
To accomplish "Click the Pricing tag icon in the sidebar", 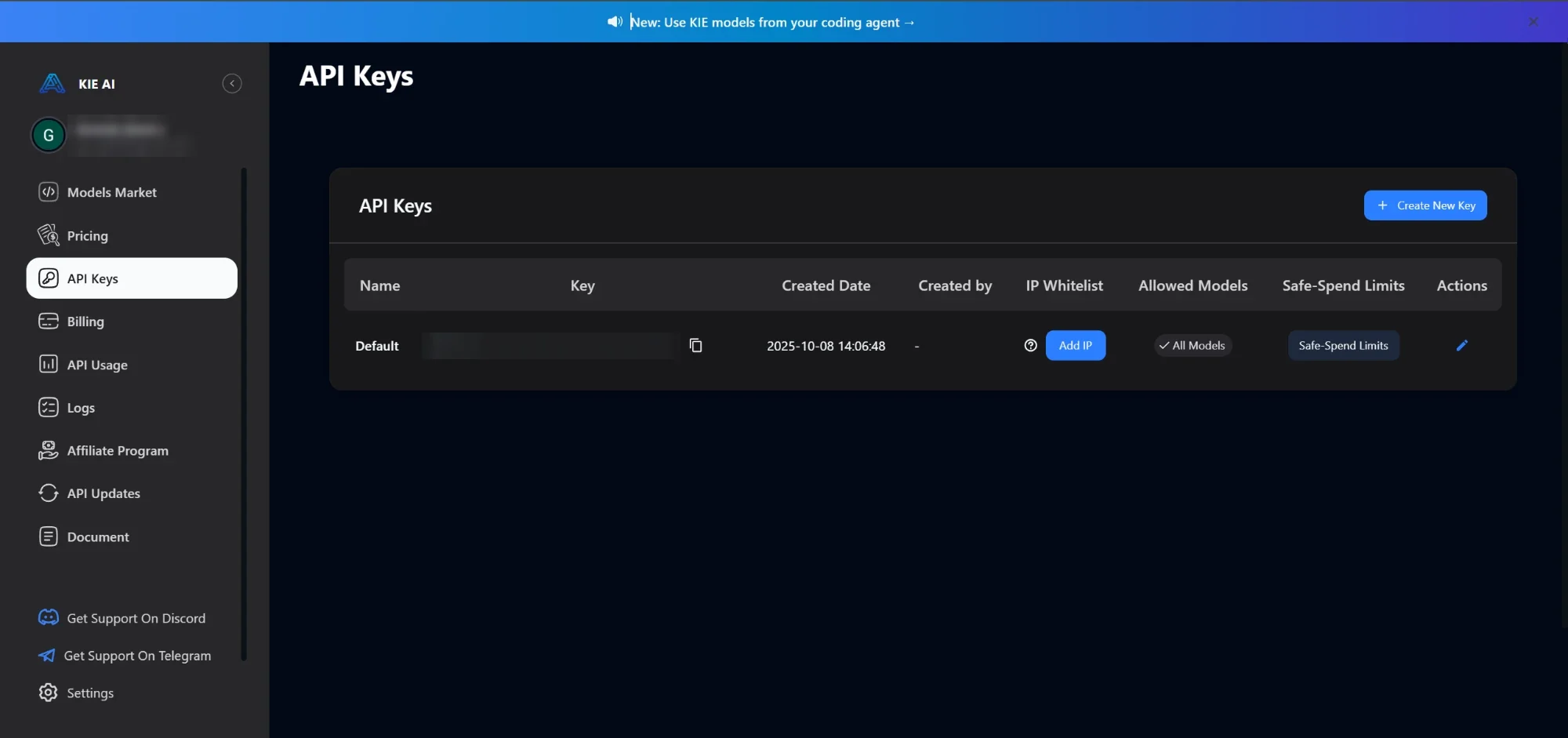I will tap(49, 234).
